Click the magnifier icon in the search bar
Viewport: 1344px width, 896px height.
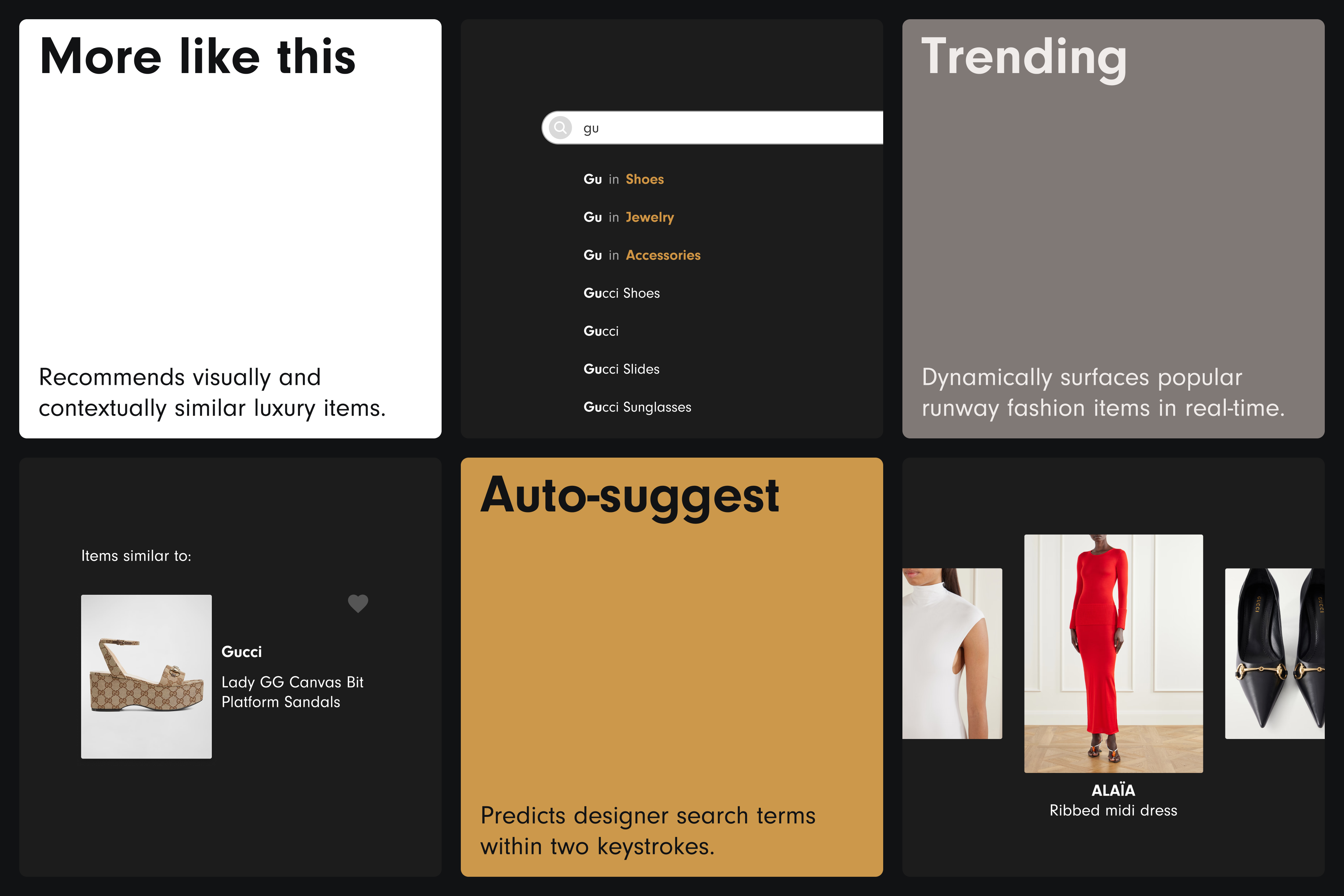pyautogui.click(x=560, y=128)
